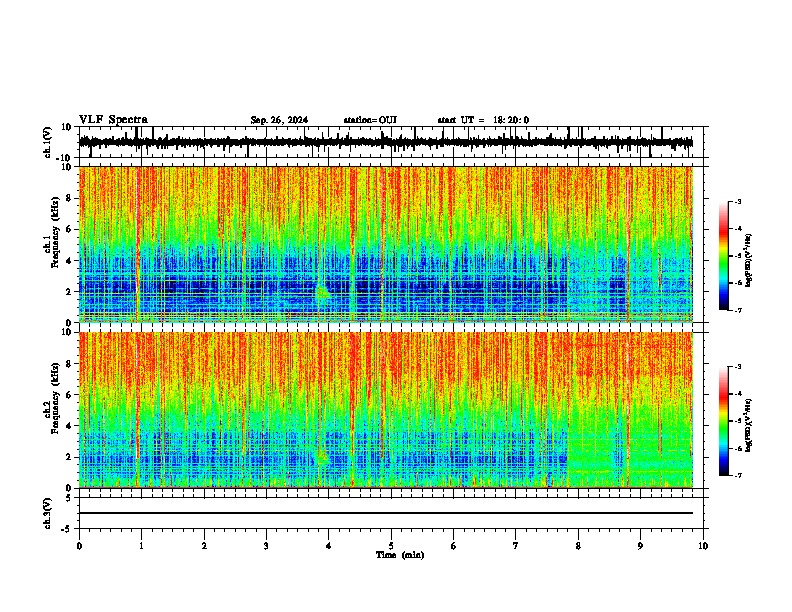Screen dimensions: 792x612
Task: Click the ch.3(V) axis label
Action: (48, 514)
